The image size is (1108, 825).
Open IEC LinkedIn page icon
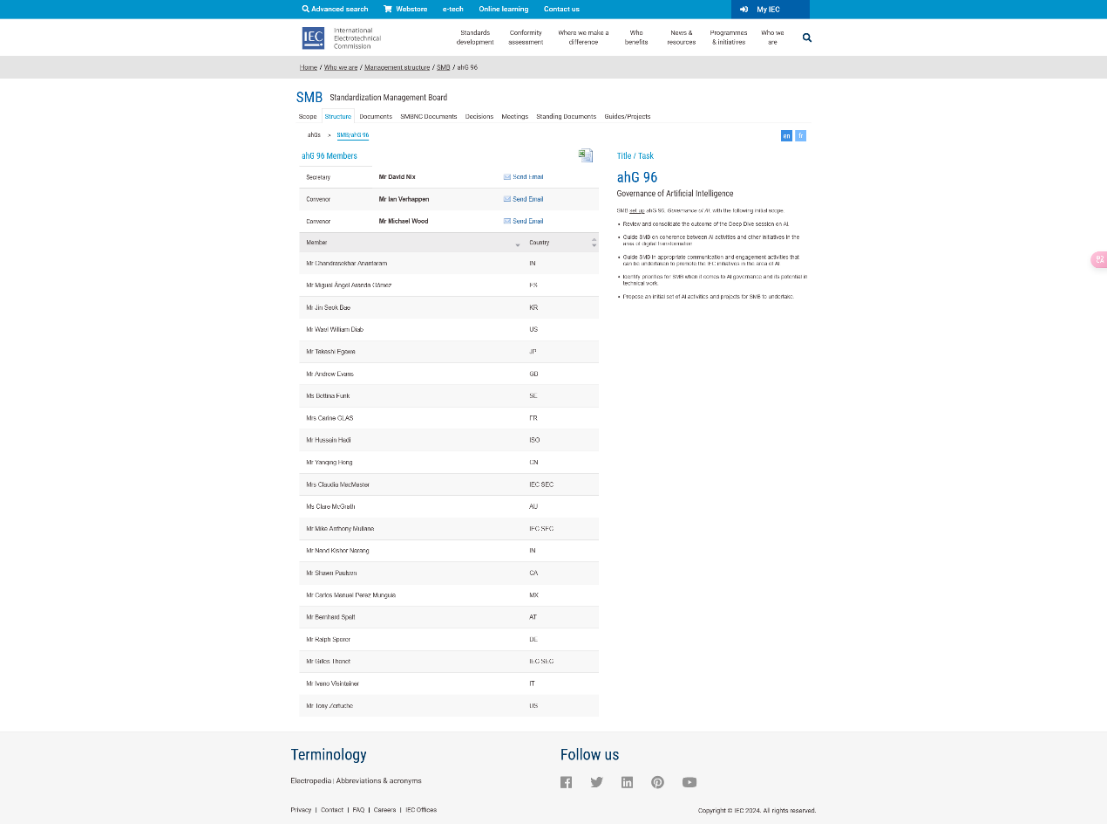(627, 782)
